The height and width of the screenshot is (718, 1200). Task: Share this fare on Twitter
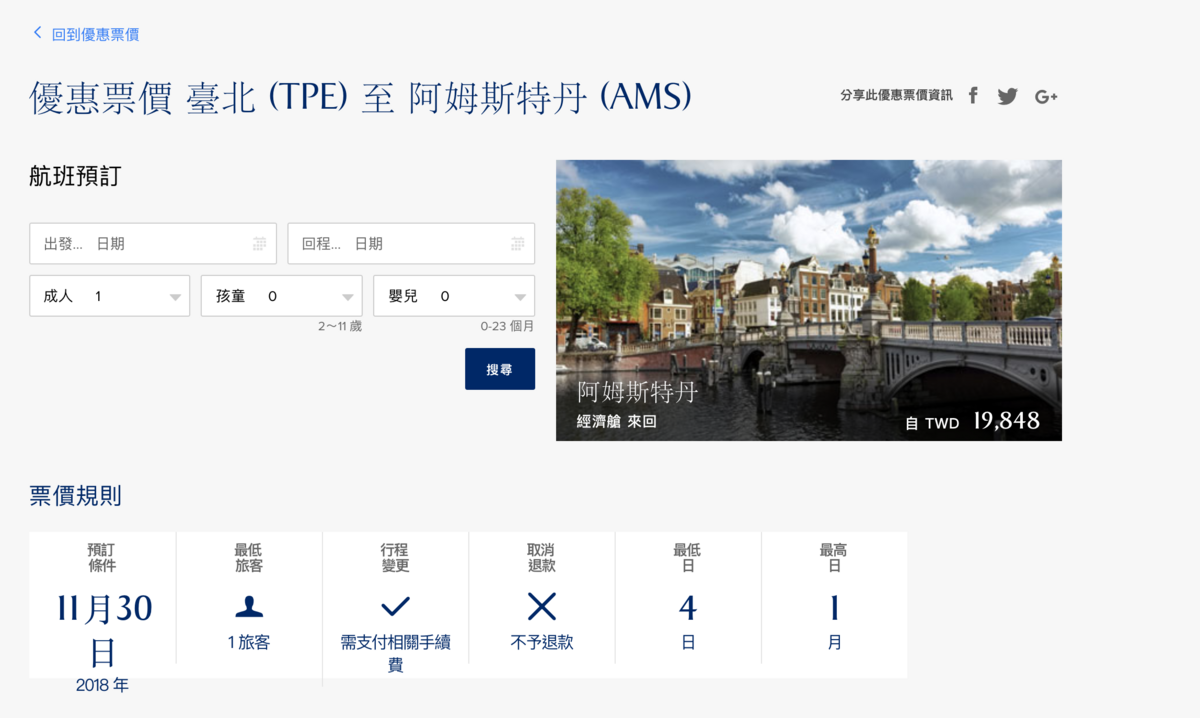1007,96
